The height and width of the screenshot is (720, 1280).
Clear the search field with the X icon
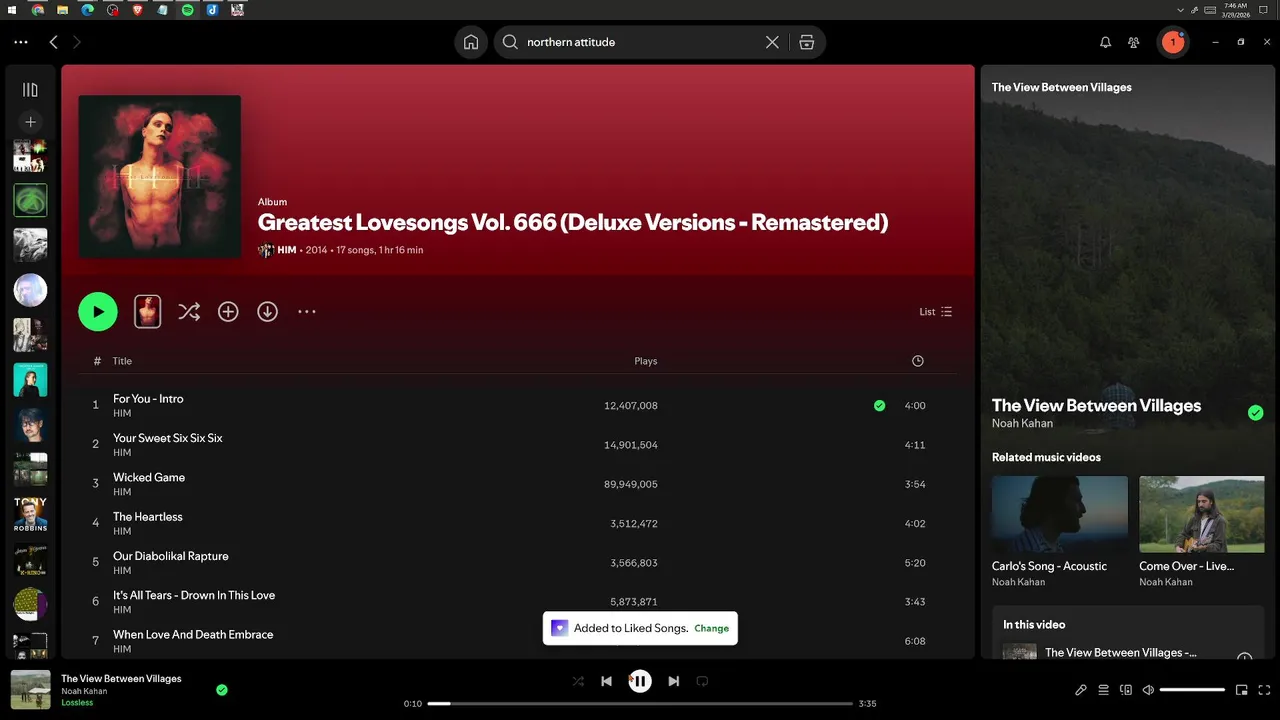tap(772, 42)
